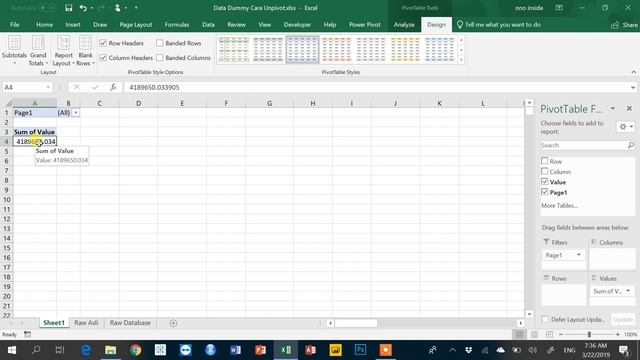
Task: Open the Blank Rows tool
Action: (85, 50)
